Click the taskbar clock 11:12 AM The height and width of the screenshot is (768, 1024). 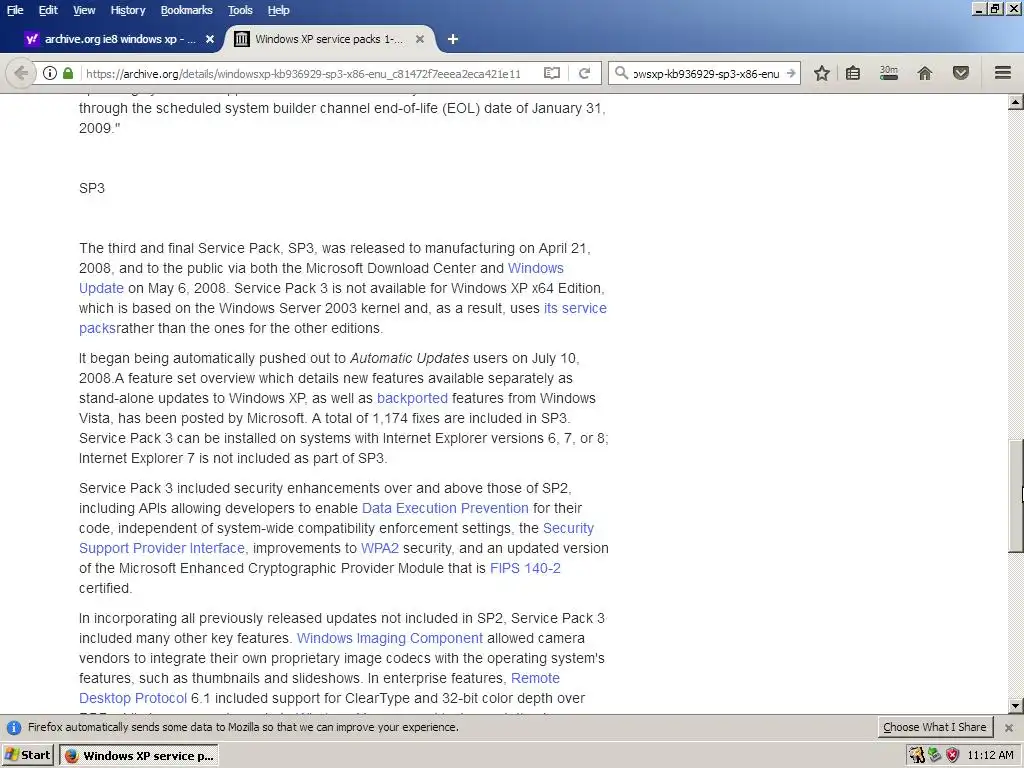pyautogui.click(x=991, y=756)
